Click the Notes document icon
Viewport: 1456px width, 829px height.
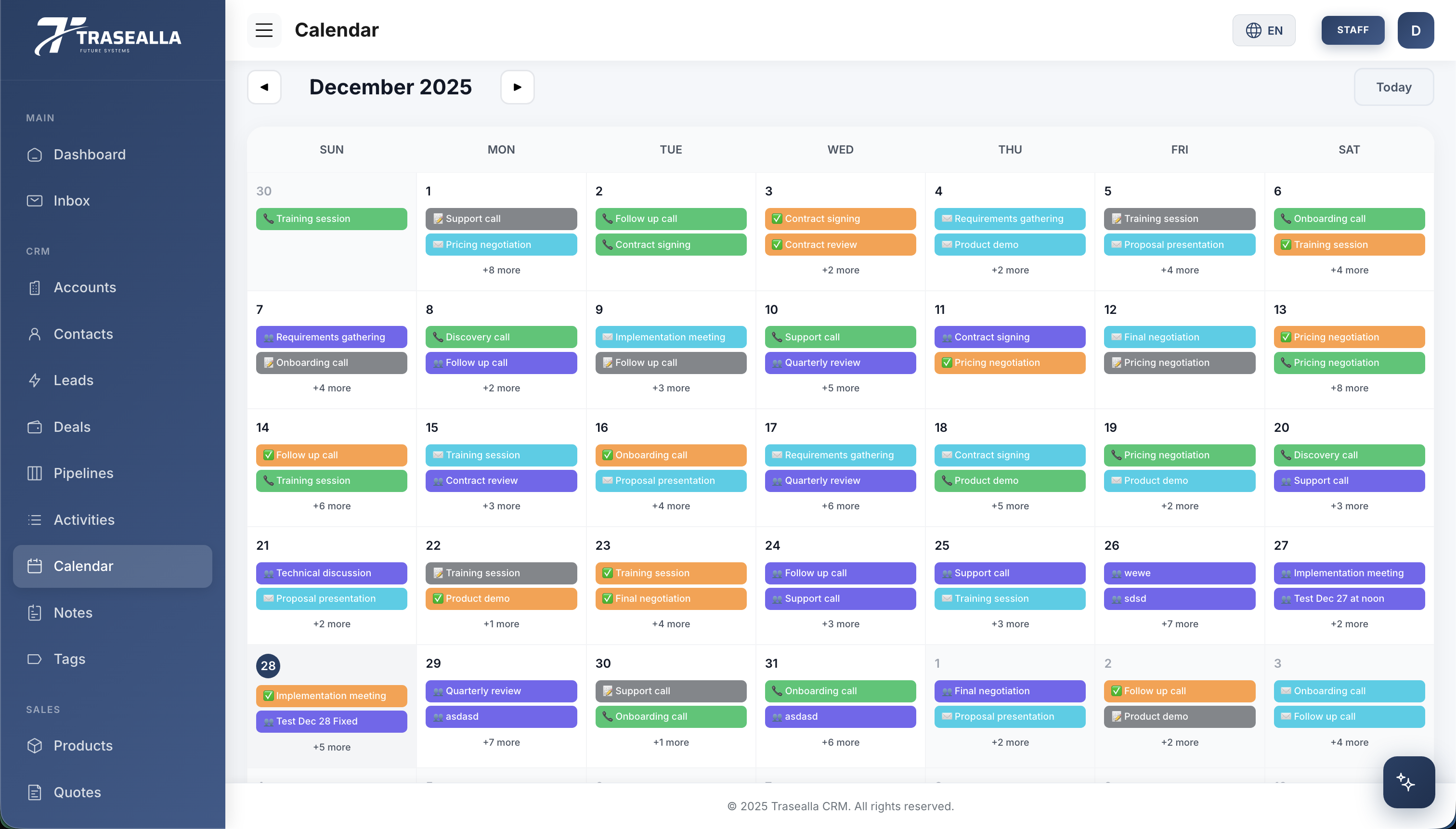(35, 613)
